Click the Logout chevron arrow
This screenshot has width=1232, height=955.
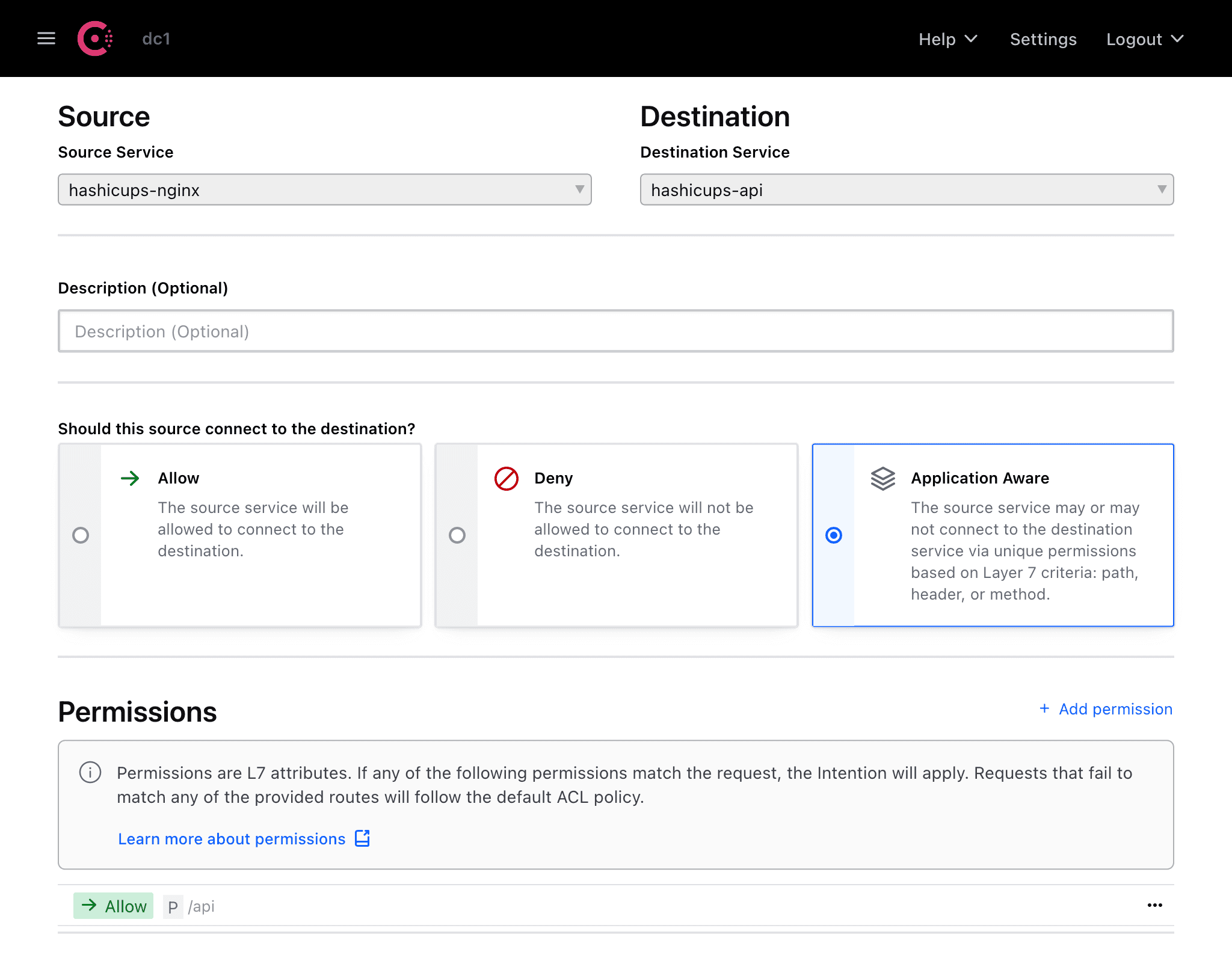coord(1177,39)
